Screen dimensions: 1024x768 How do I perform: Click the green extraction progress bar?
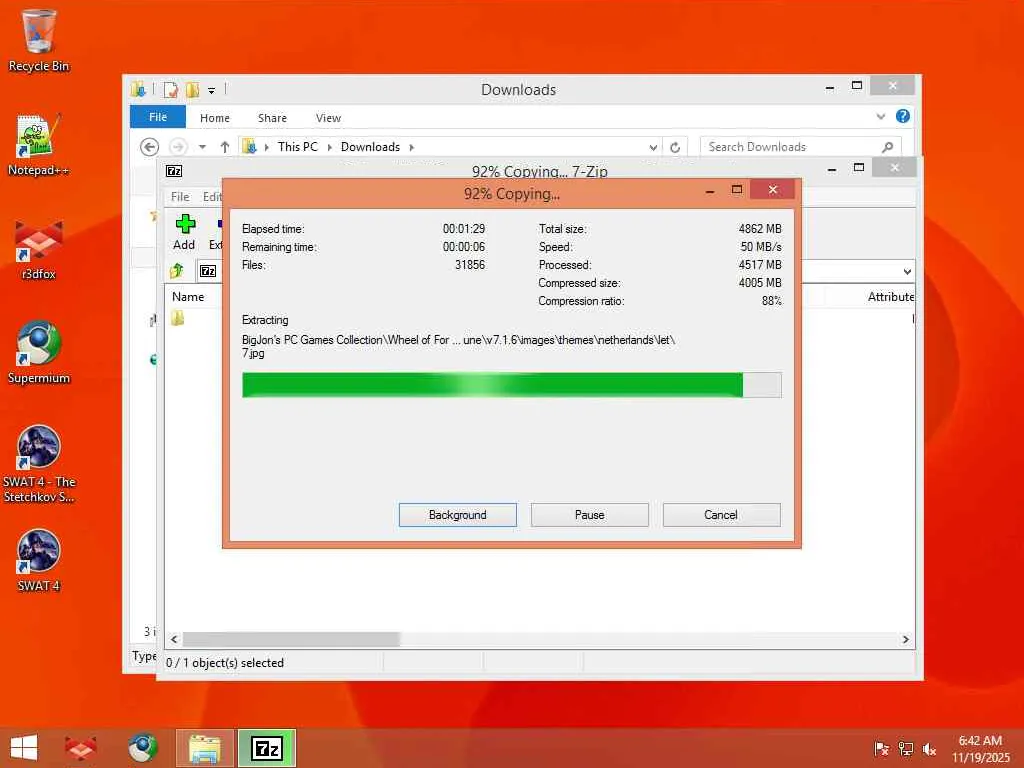point(511,385)
